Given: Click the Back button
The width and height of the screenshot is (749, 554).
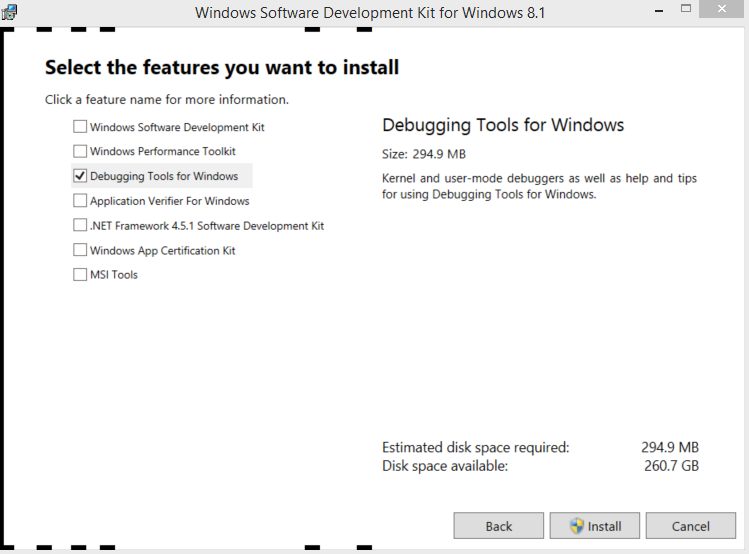Looking at the screenshot, I should (499, 526).
